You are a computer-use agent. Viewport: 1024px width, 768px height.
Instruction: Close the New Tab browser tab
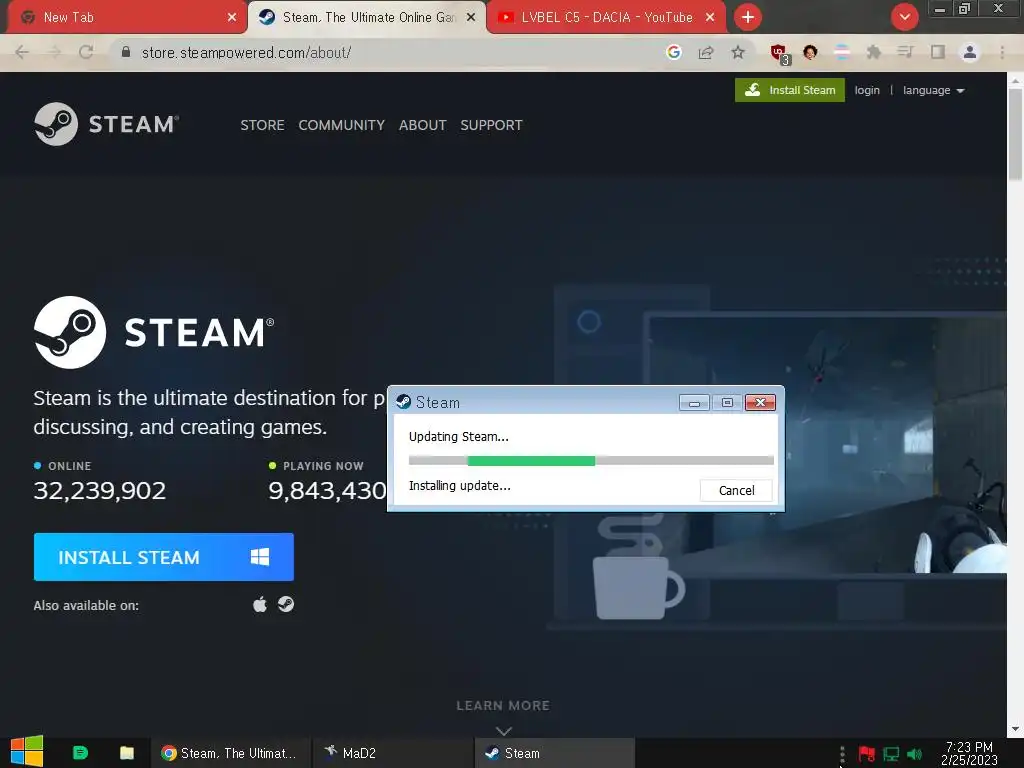(232, 18)
